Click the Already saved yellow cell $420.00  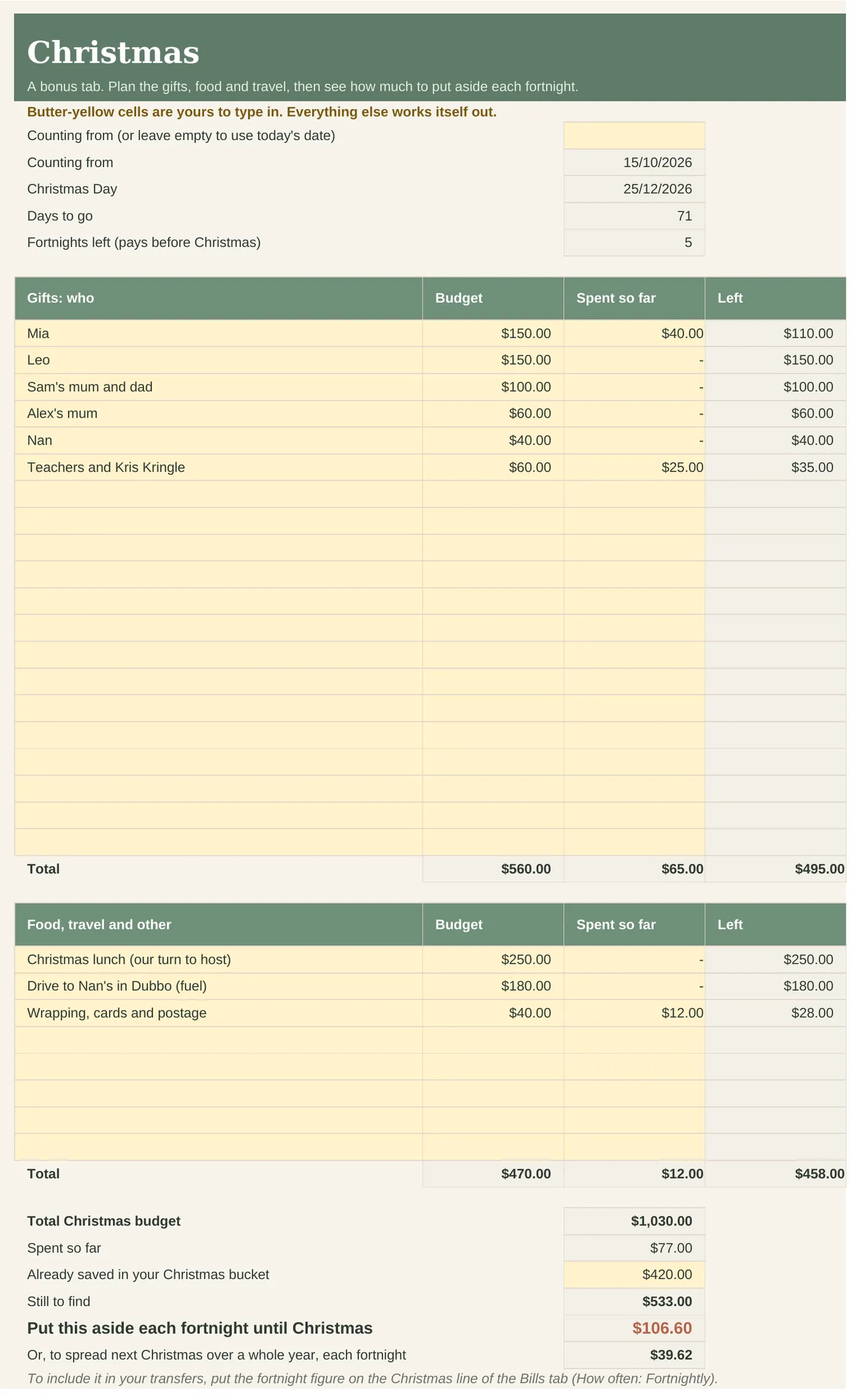point(634,1275)
